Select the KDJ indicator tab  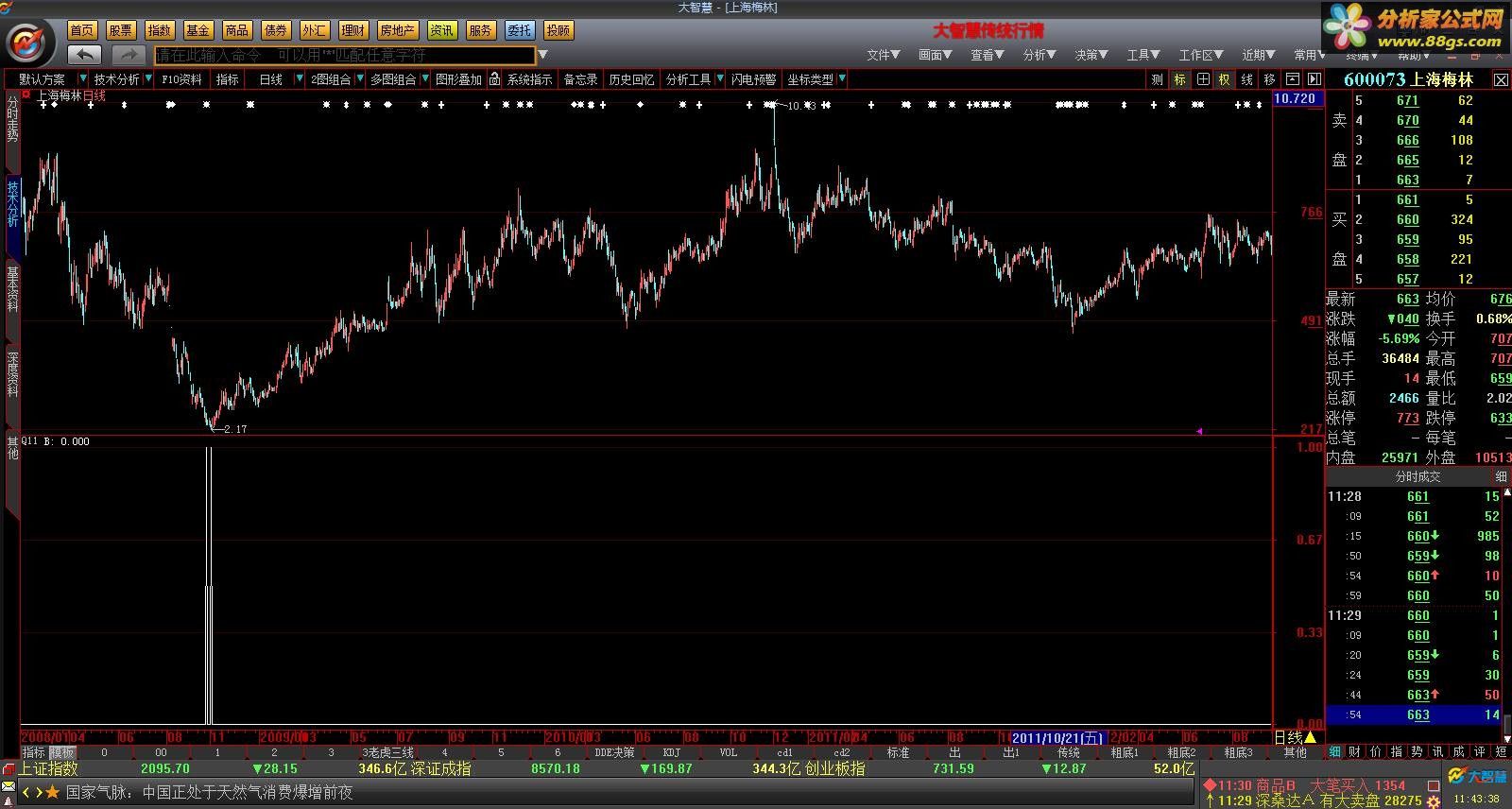point(671,752)
